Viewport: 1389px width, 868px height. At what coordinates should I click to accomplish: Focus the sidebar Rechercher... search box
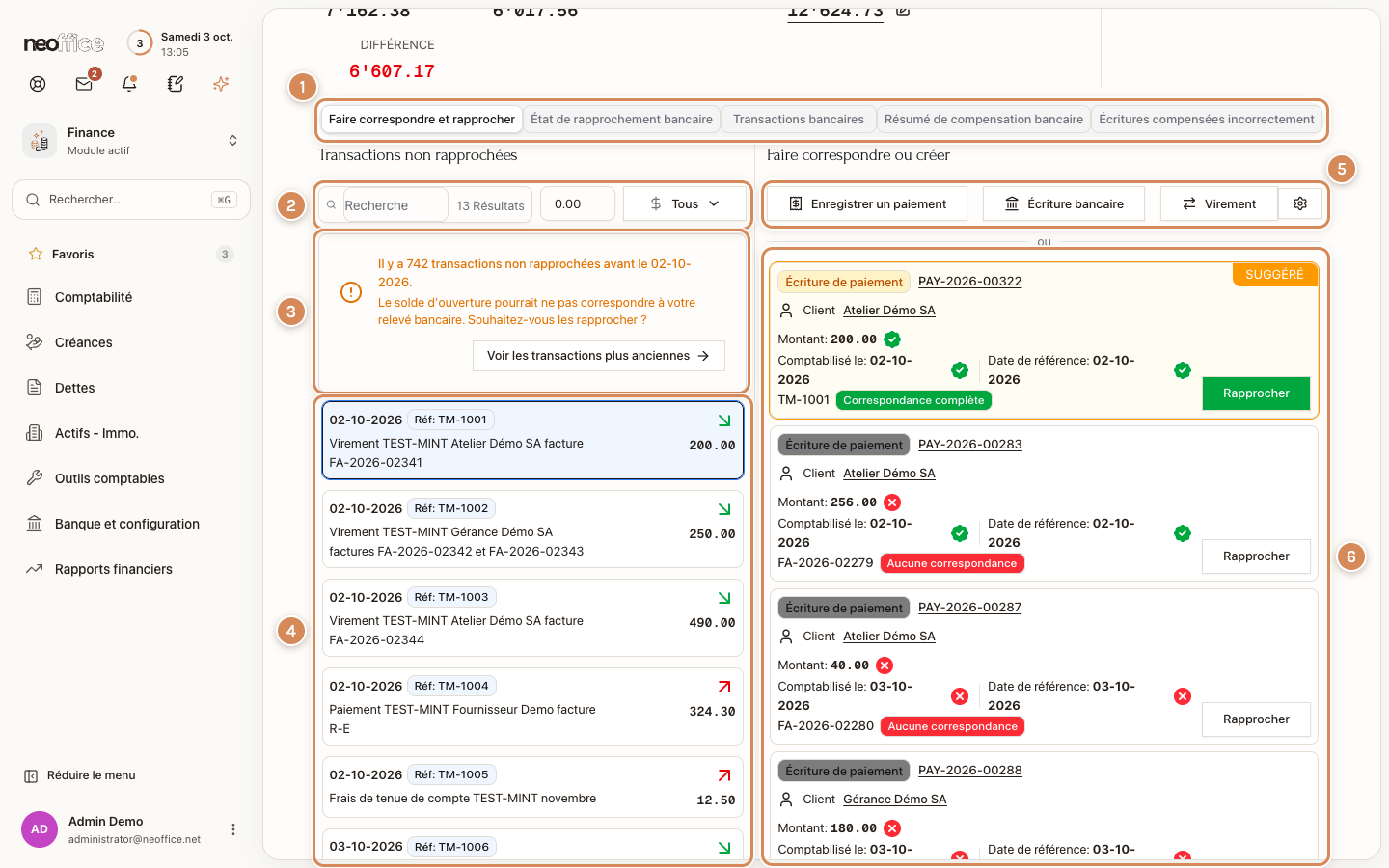[131, 200]
